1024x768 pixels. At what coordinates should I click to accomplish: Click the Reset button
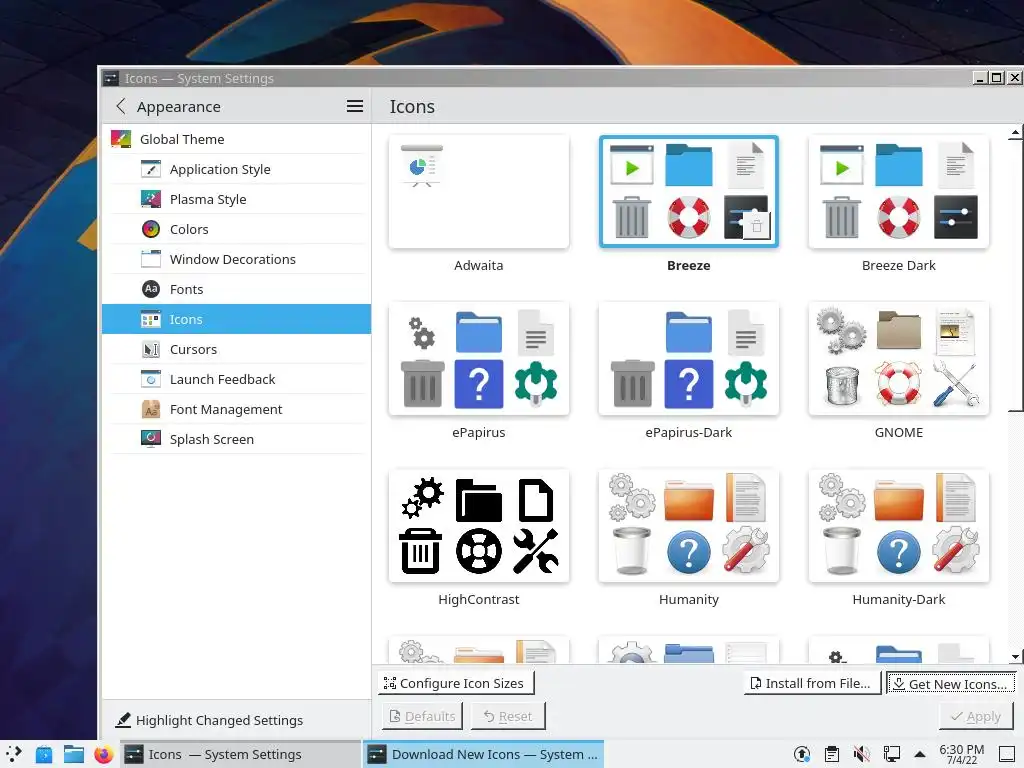click(x=508, y=716)
